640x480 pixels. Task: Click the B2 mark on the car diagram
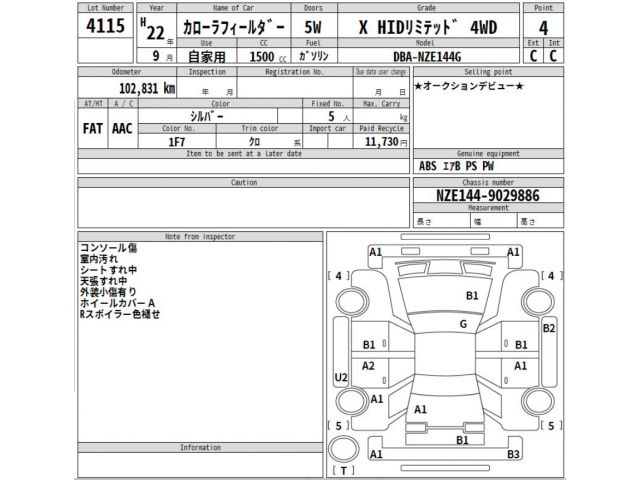549,328
